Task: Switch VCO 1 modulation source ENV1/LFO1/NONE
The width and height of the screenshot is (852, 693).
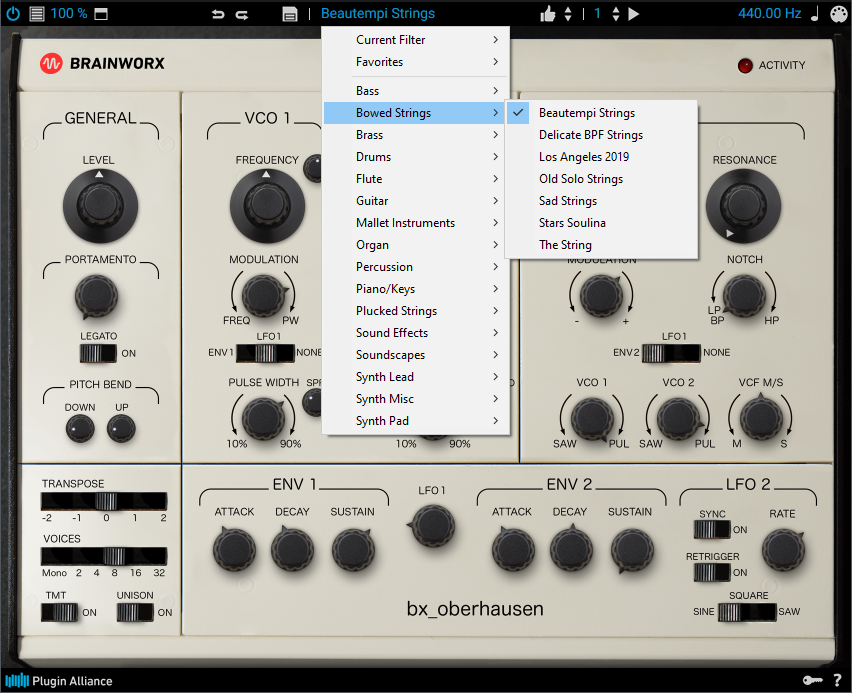Action: pos(265,353)
